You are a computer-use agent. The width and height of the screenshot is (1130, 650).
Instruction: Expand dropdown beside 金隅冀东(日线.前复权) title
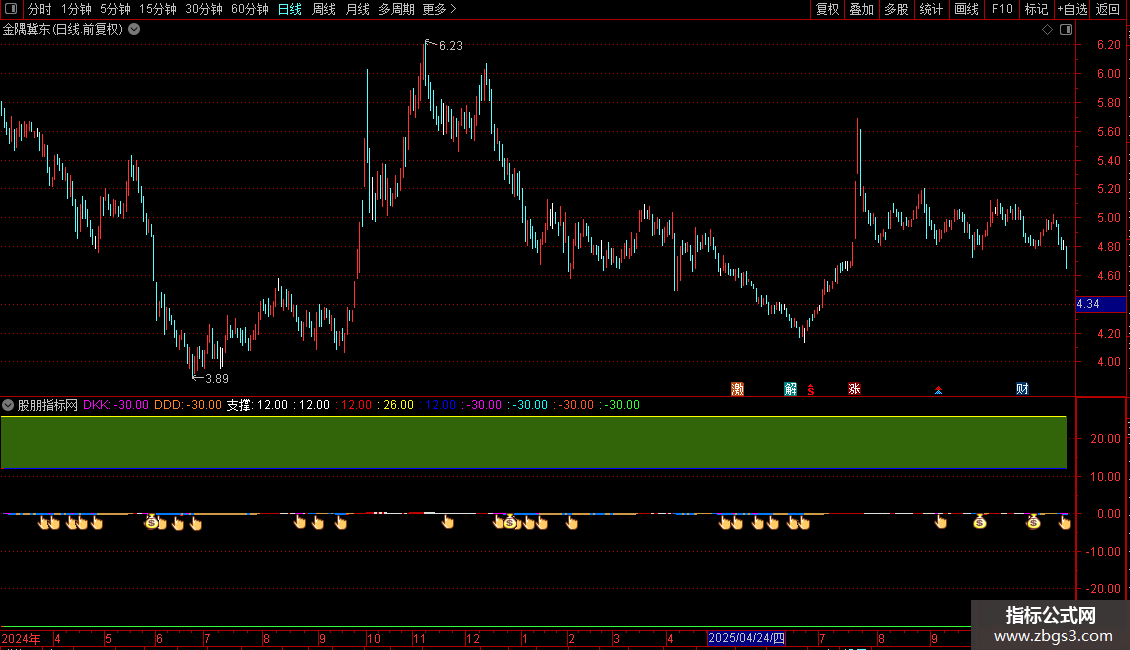pyautogui.click(x=134, y=30)
